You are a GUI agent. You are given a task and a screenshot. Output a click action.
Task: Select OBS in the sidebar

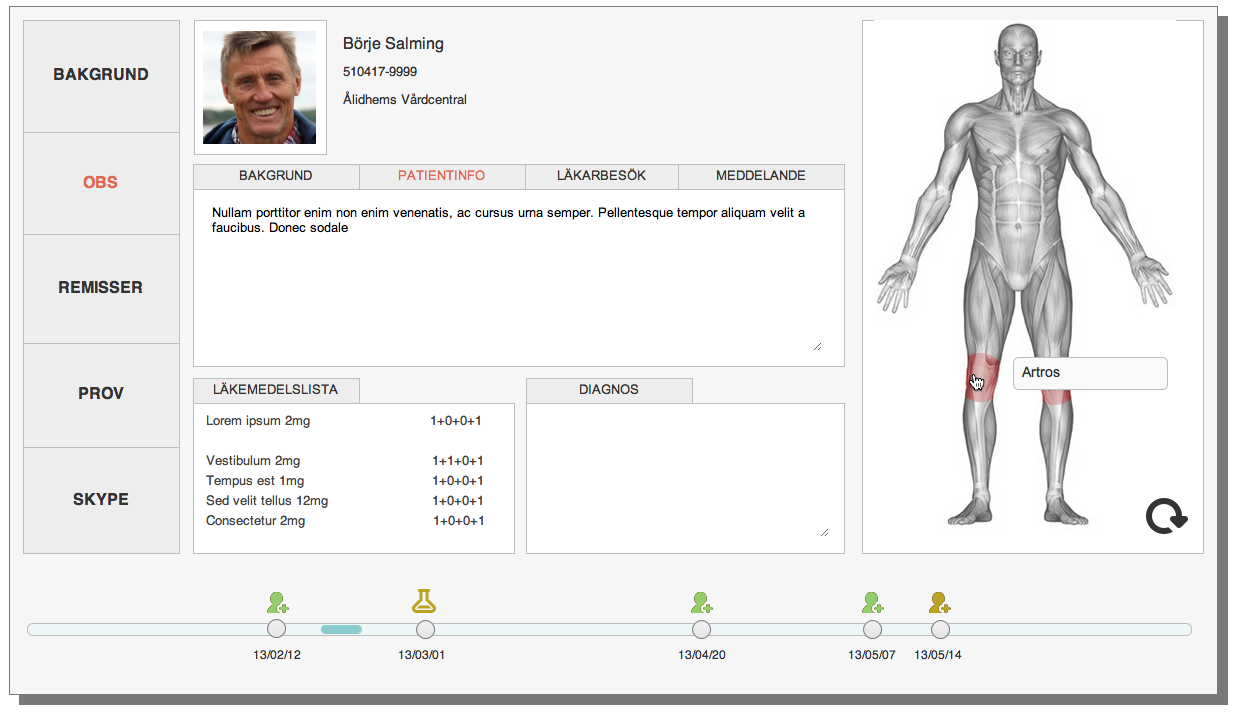tap(101, 184)
